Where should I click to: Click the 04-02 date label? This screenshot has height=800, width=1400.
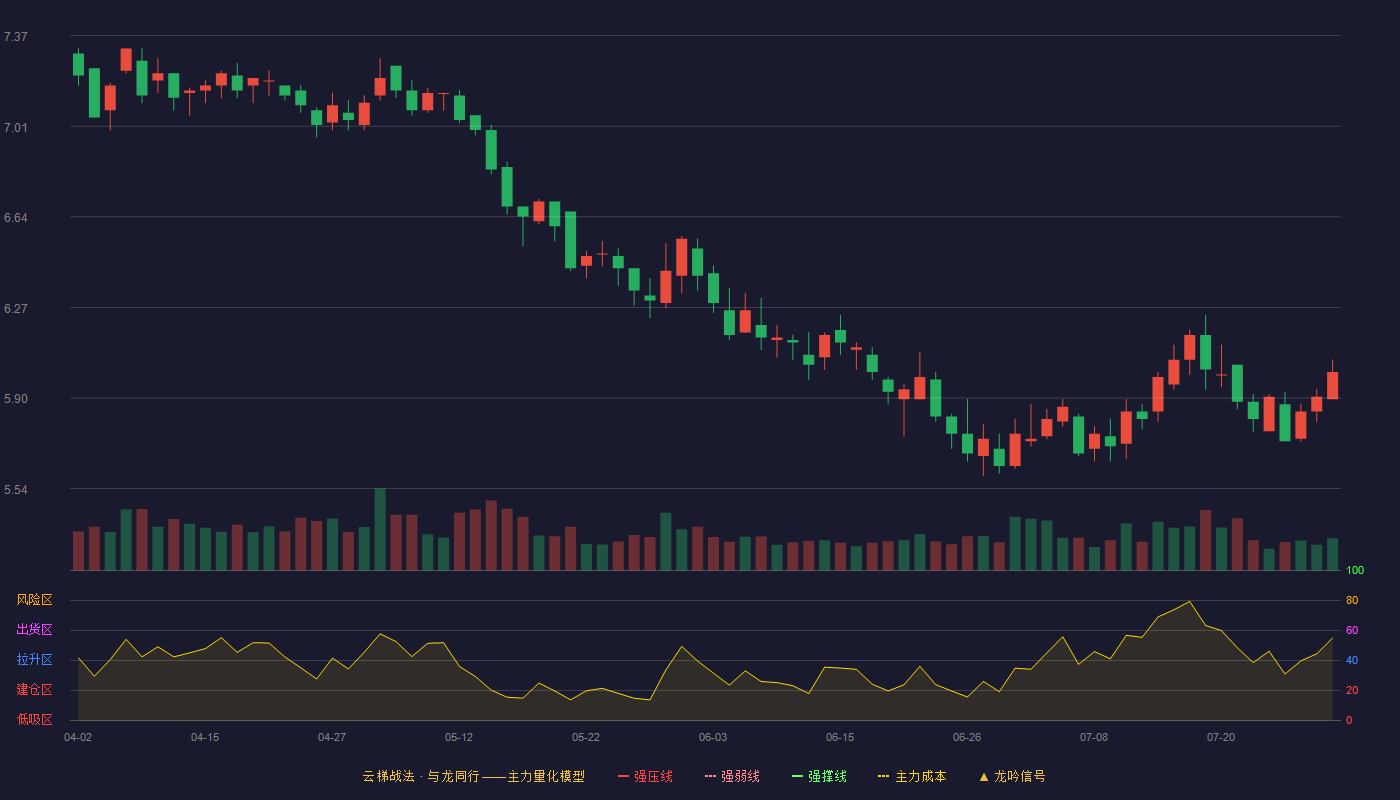[x=78, y=737]
